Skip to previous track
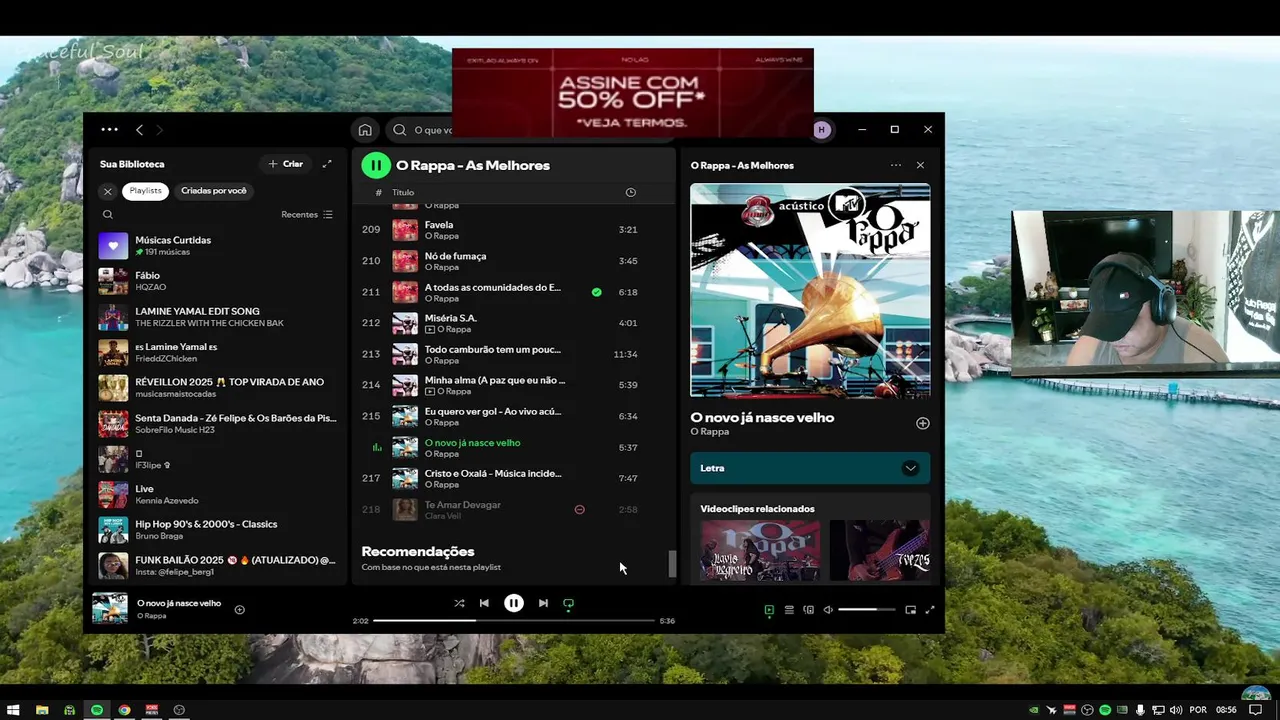The width and height of the screenshot is (1280, 720). point(484,603)
